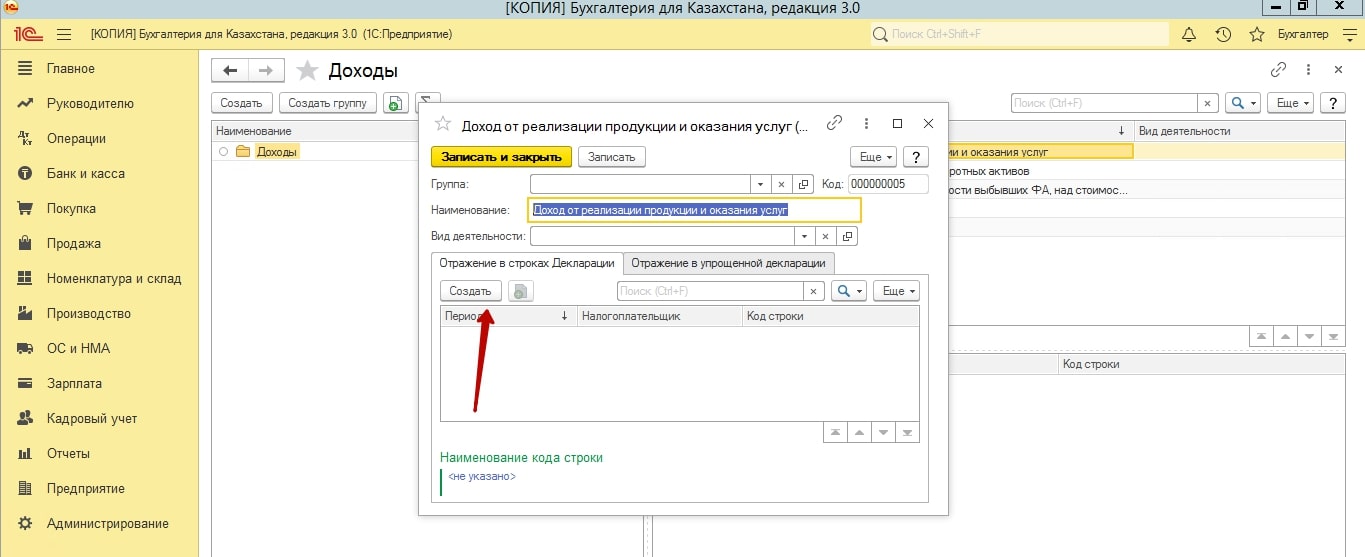Open the Банк и касса section

tap(85, 174)
